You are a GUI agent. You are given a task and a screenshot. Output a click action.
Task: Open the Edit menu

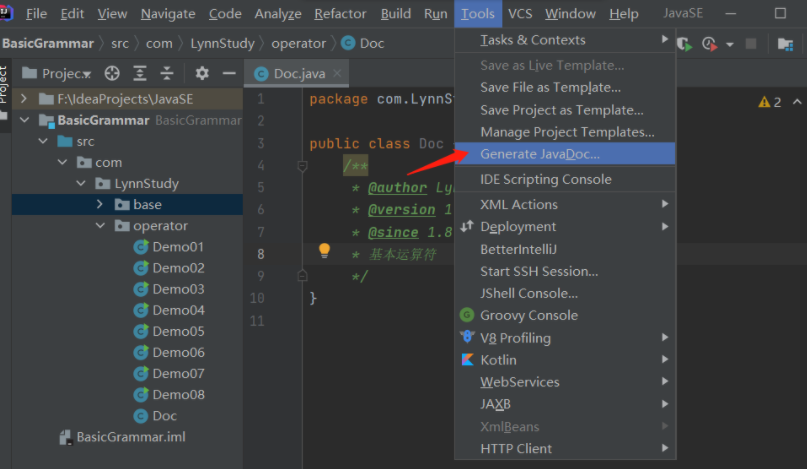click(72, 13)
